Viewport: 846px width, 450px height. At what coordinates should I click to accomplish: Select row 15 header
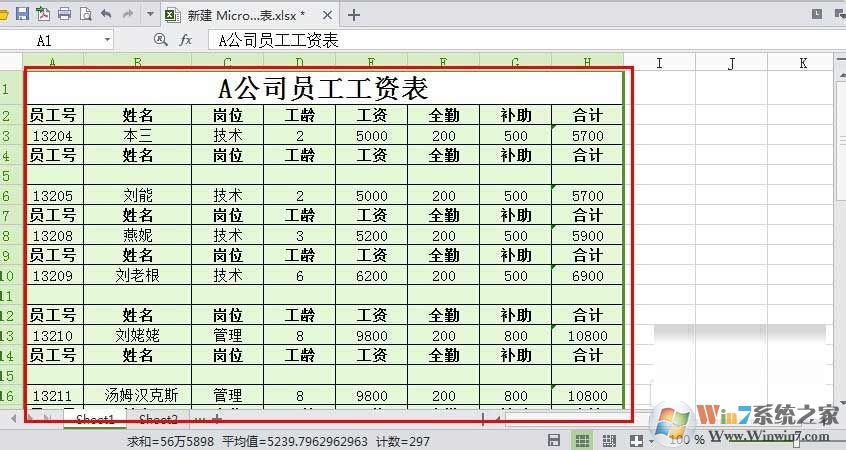click(x=11, y=376)
